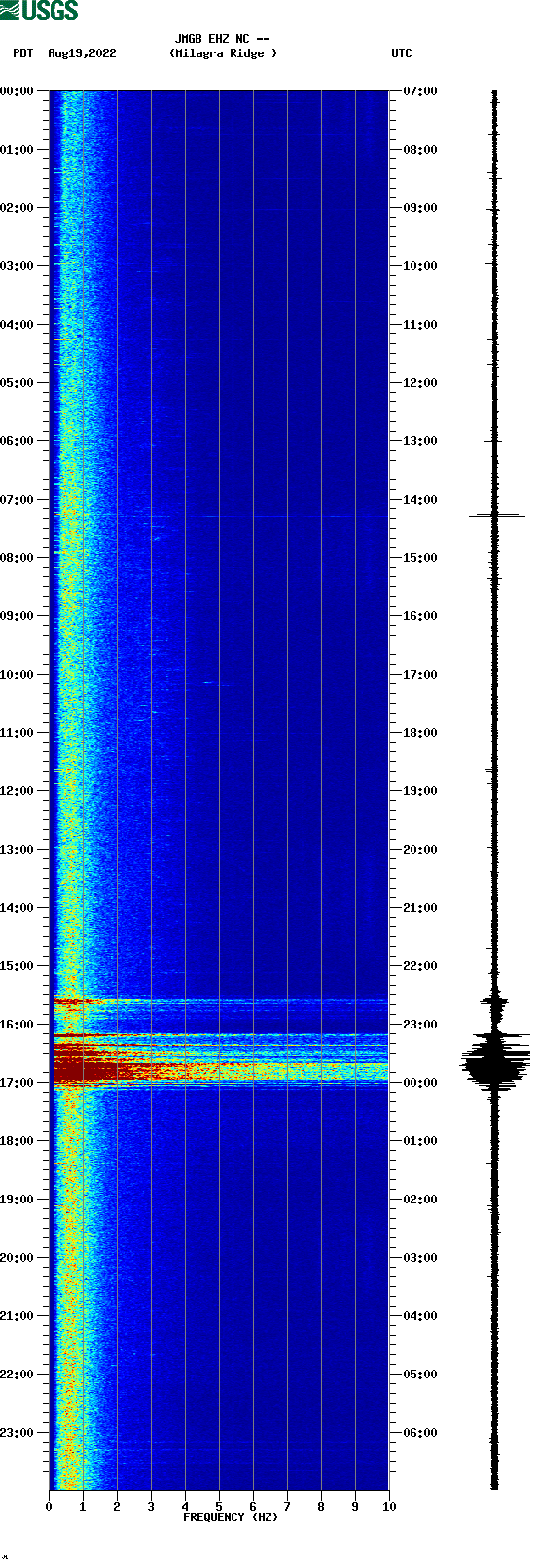Click the 17:00 PDT time label on left
537x1568 pixels.
click(x=17, y=1083)
